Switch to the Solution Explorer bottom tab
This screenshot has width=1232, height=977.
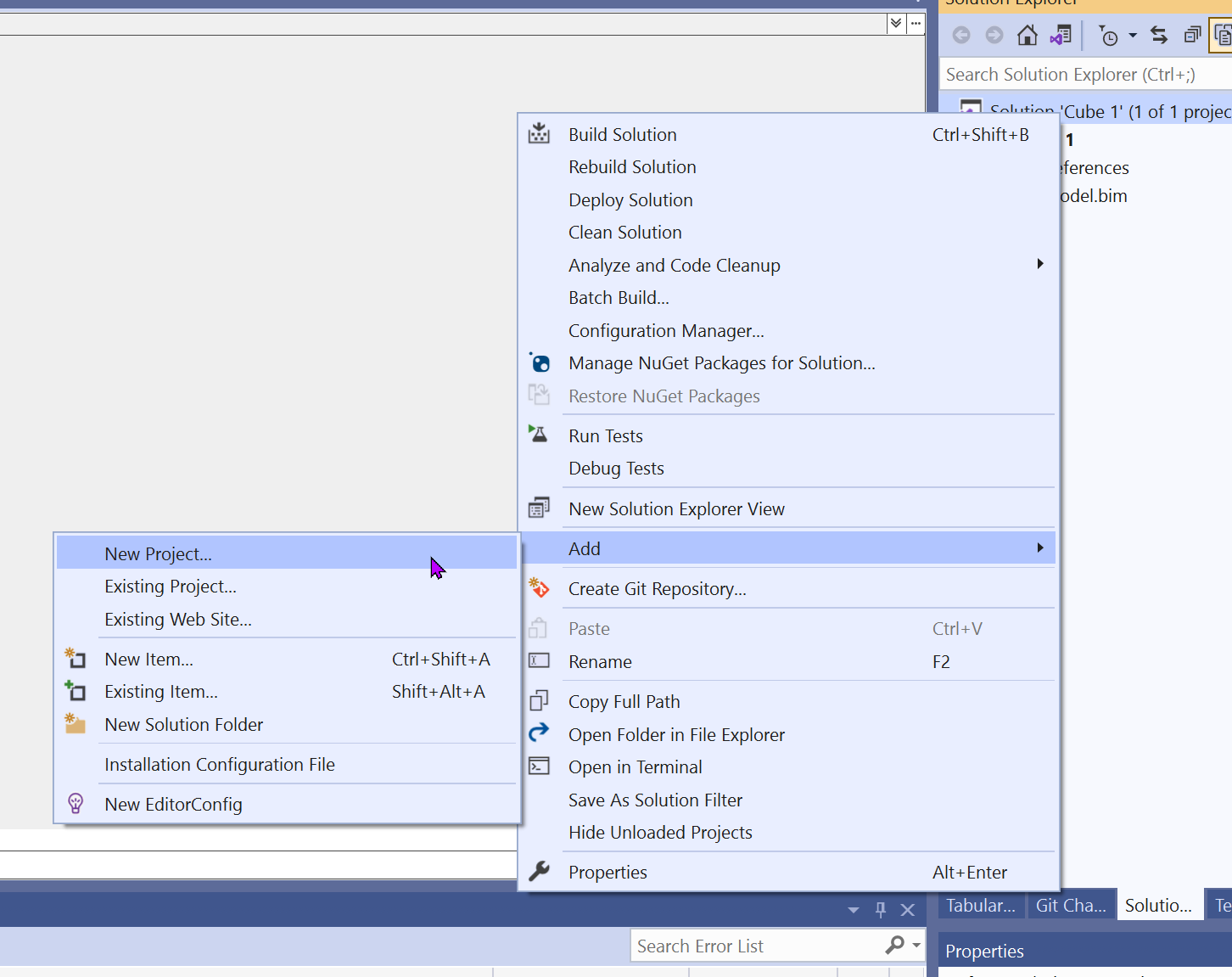click(1158, 906)
